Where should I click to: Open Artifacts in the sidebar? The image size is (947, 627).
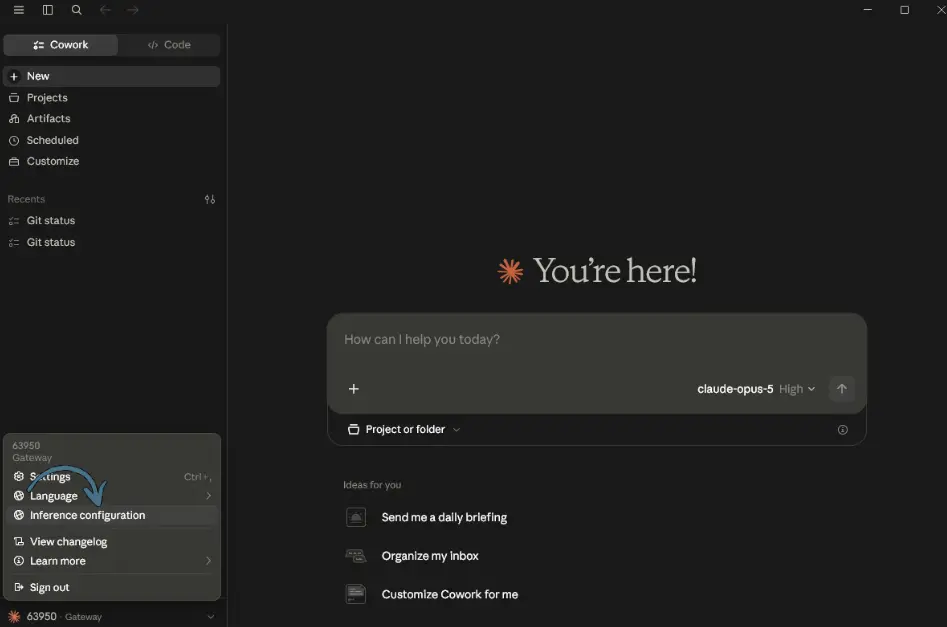click(112, 118)
